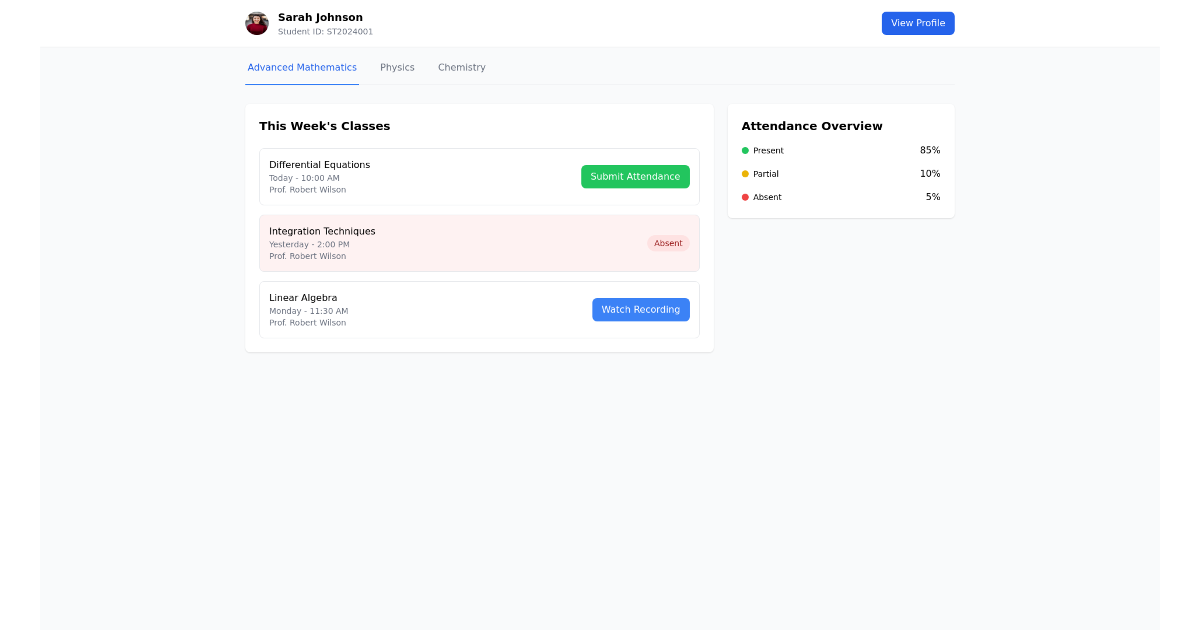Submit attendance for Differential Equations
The image size is (1200, 630).
635,176
